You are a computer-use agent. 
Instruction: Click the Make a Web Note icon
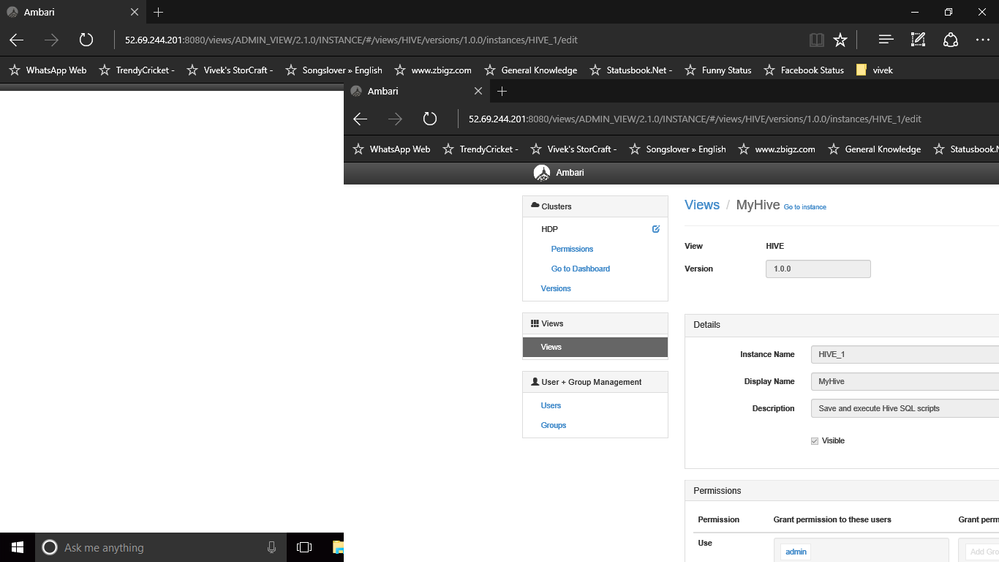[918, 40]
